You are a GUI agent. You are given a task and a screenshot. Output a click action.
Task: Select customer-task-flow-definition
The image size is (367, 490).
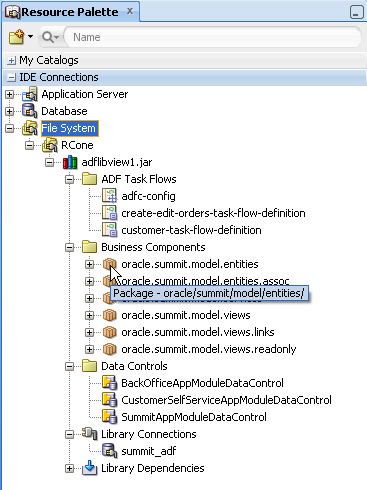tap(191, 230)
